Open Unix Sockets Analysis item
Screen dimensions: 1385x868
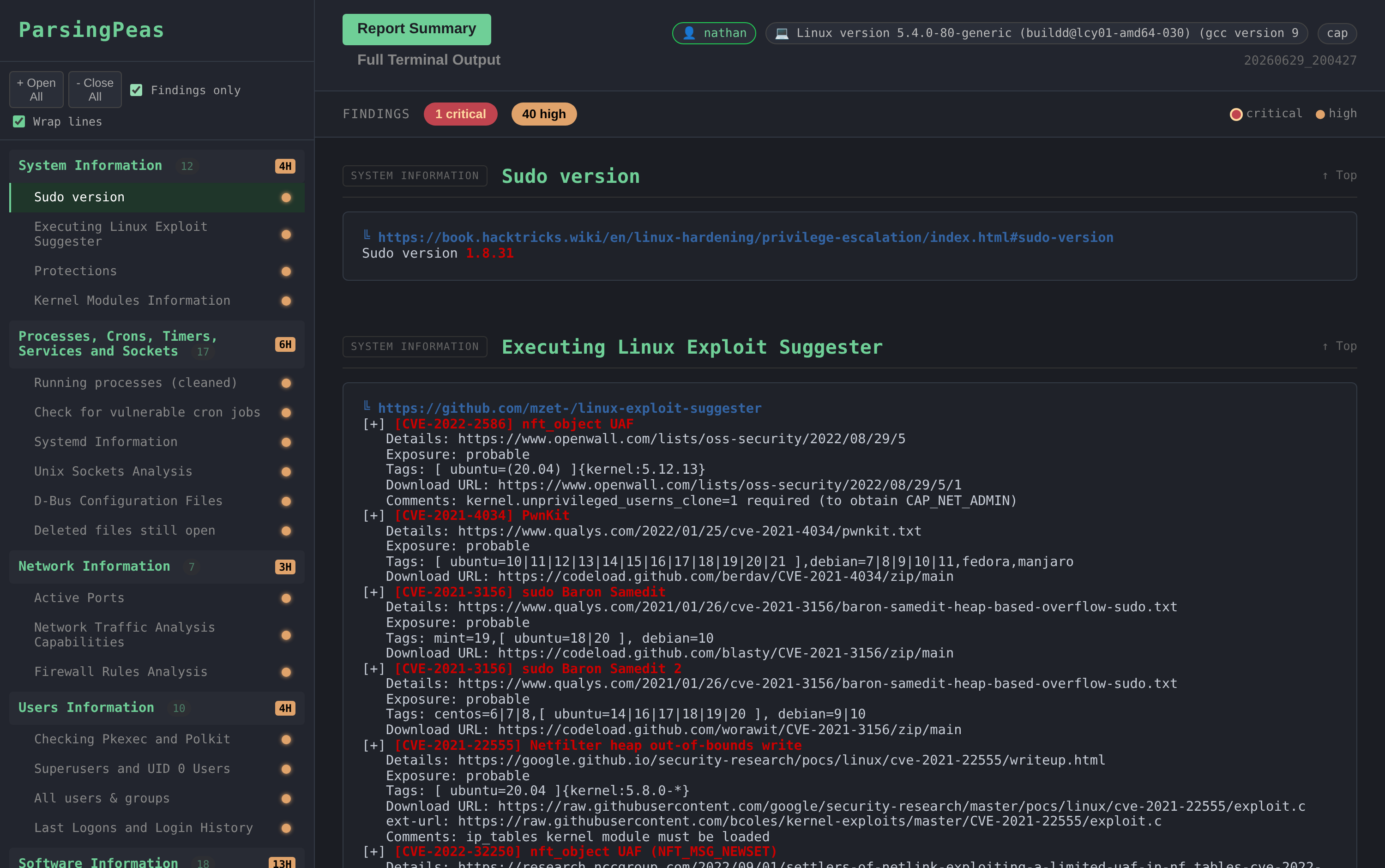click(157, 472)
